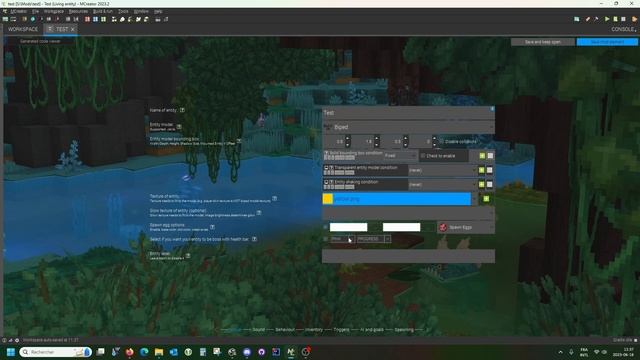Open help for Name of entity
The width and height of the screenshot is (640, 360).
[x=182, y=110]
